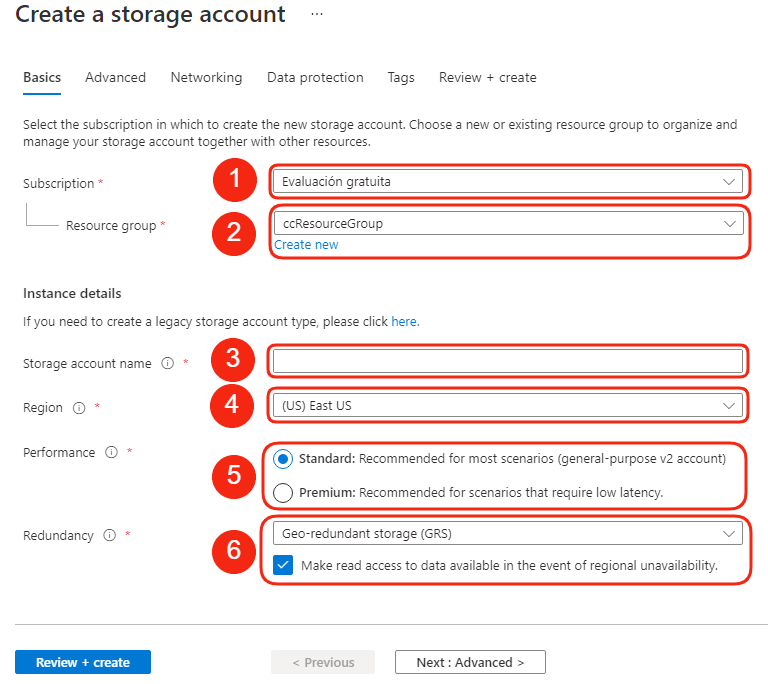Viewport: 768px width, 684px height.
Task: Go to the Data protection tab
Action: click(315, 77)
